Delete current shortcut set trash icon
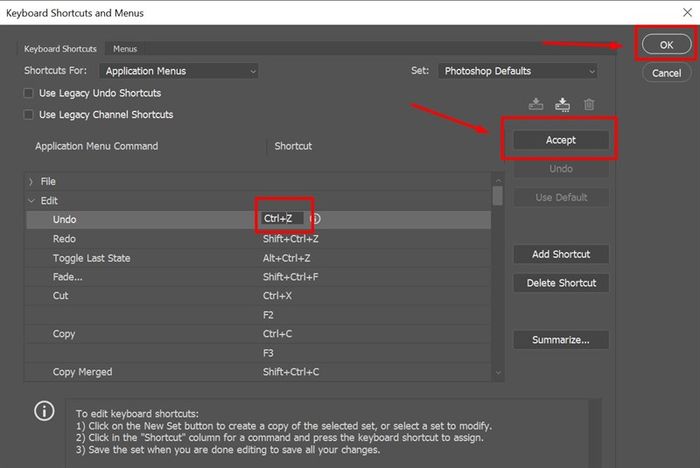Image resolution: width=700 pixels, height=468 pixels. (589, 104)
